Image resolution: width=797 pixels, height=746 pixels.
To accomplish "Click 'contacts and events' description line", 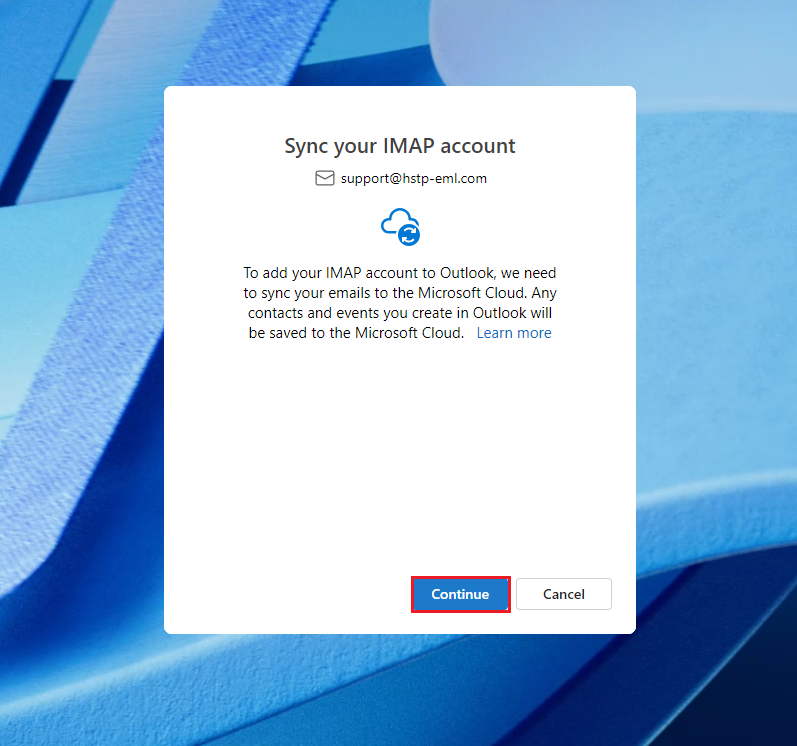I will (x=399, y=313).
